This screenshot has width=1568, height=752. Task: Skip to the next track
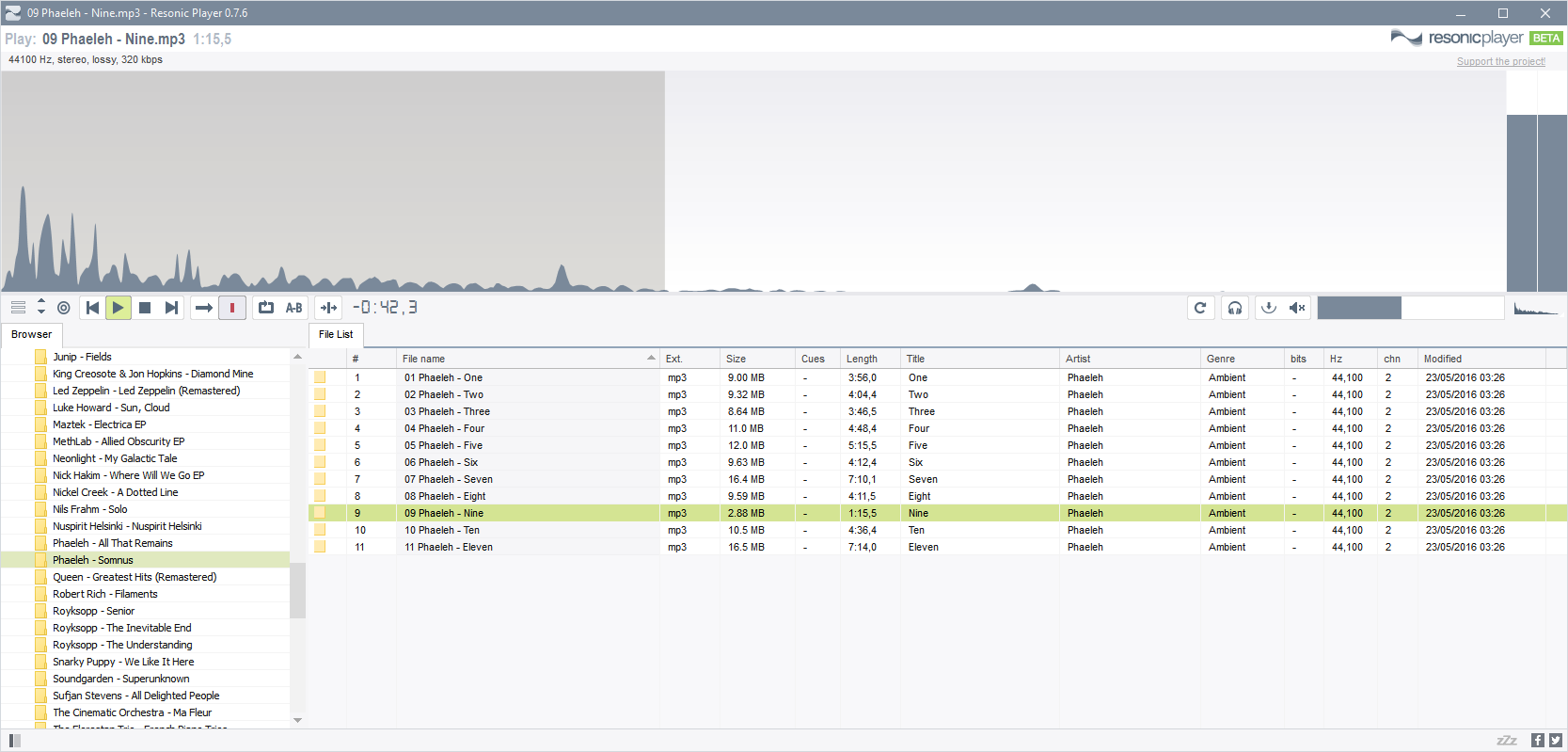click(171, 308)
